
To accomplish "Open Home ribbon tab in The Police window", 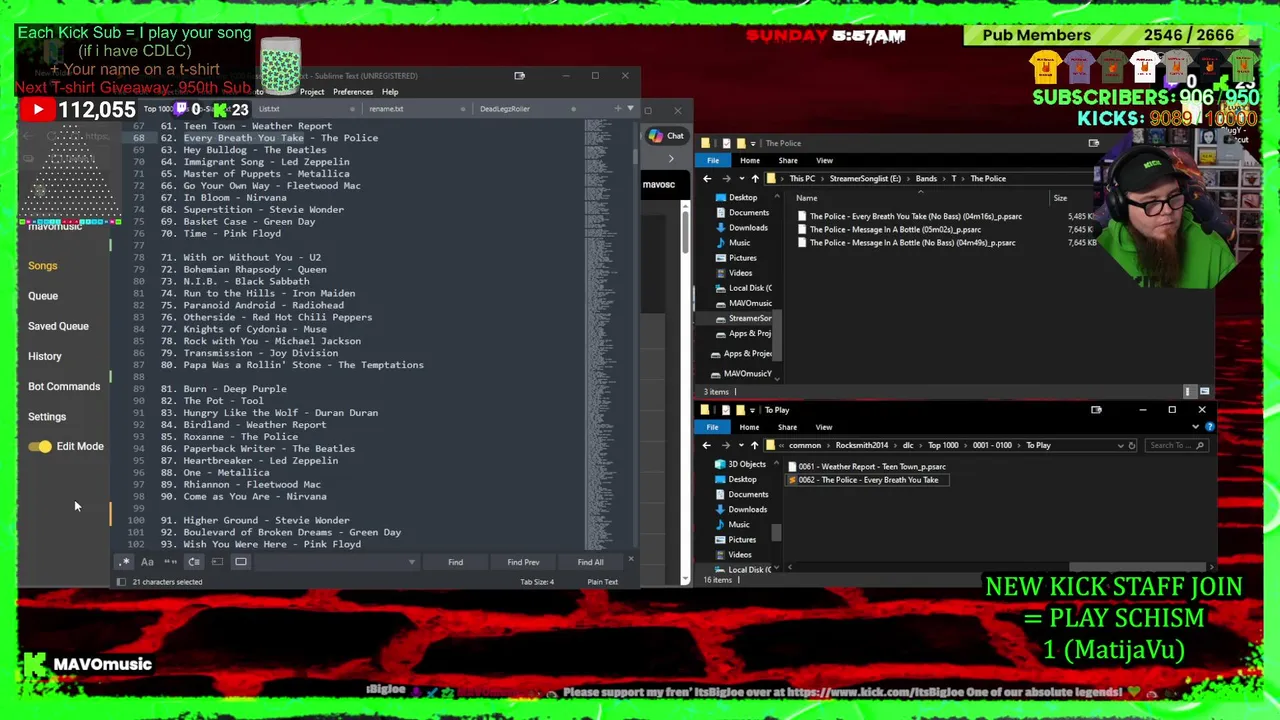I will [x=750, y=160].
